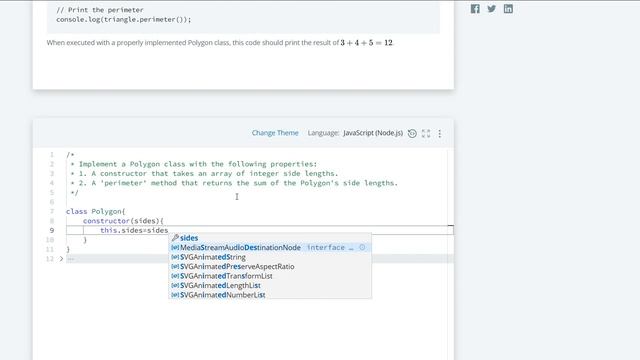Share on Facebook icon

(475, 9)
